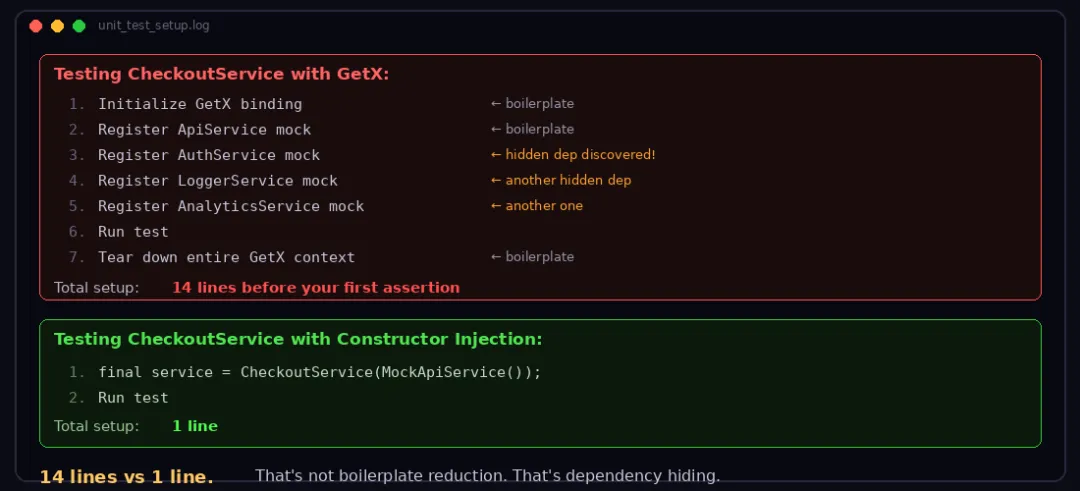Click "Total setup:" label in Constructor Injection panel

pos(96,426)
